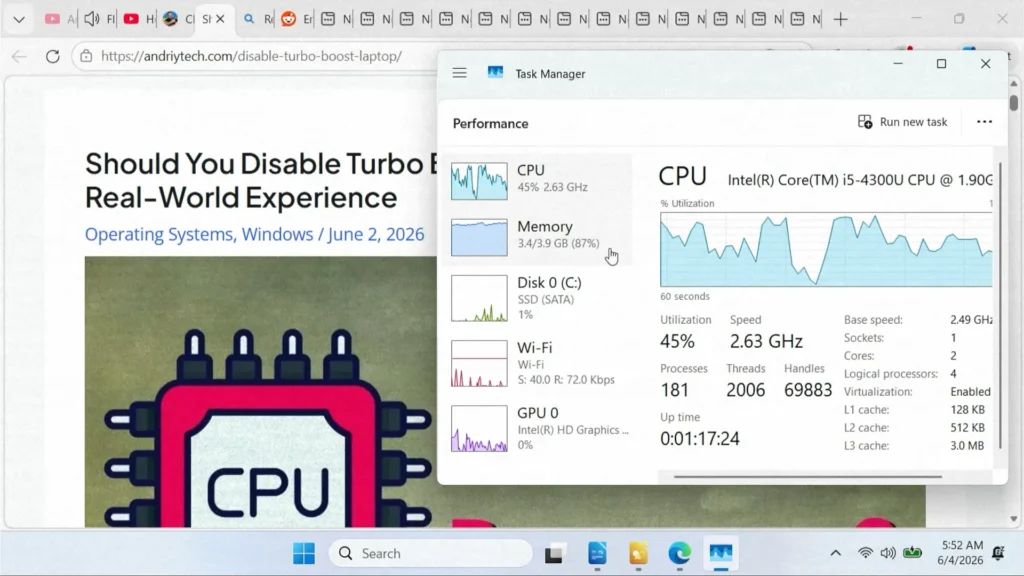Open the yellow File Explorer taskbar icon
Image resolution: width=1024 pixels, height=576 pixels.
tap(638, 553)
